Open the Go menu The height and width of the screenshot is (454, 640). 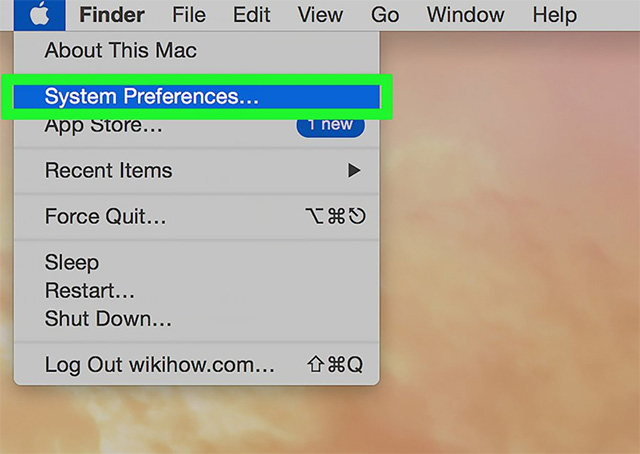pos(385,15)
